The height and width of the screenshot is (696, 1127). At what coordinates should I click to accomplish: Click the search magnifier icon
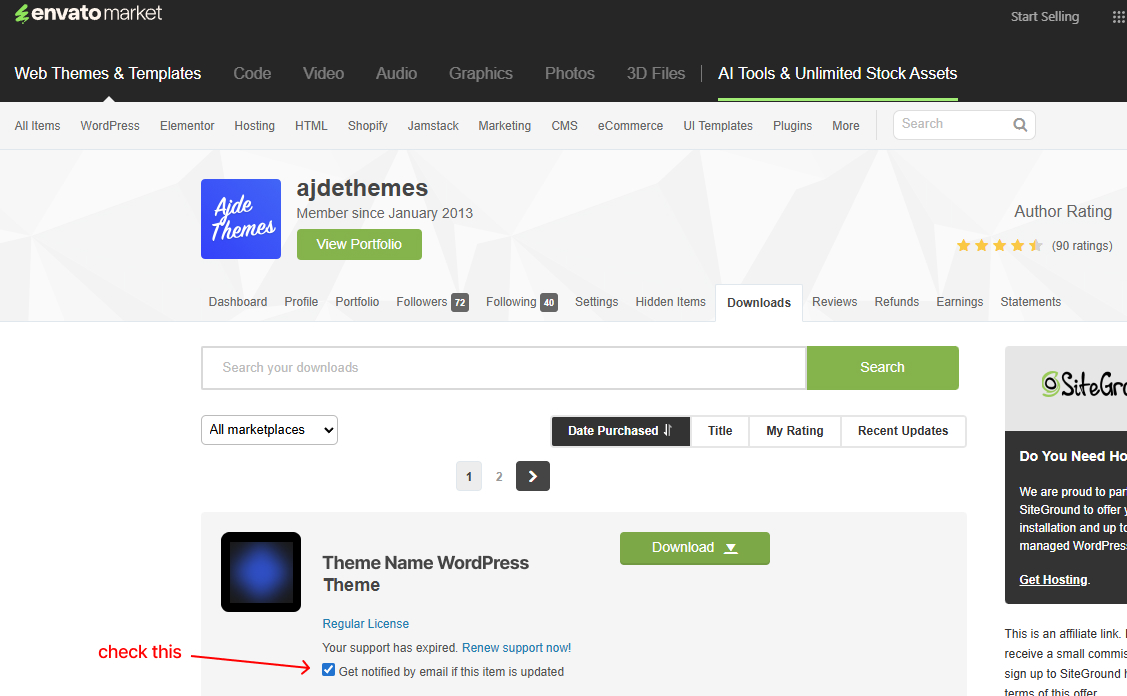1020,125
